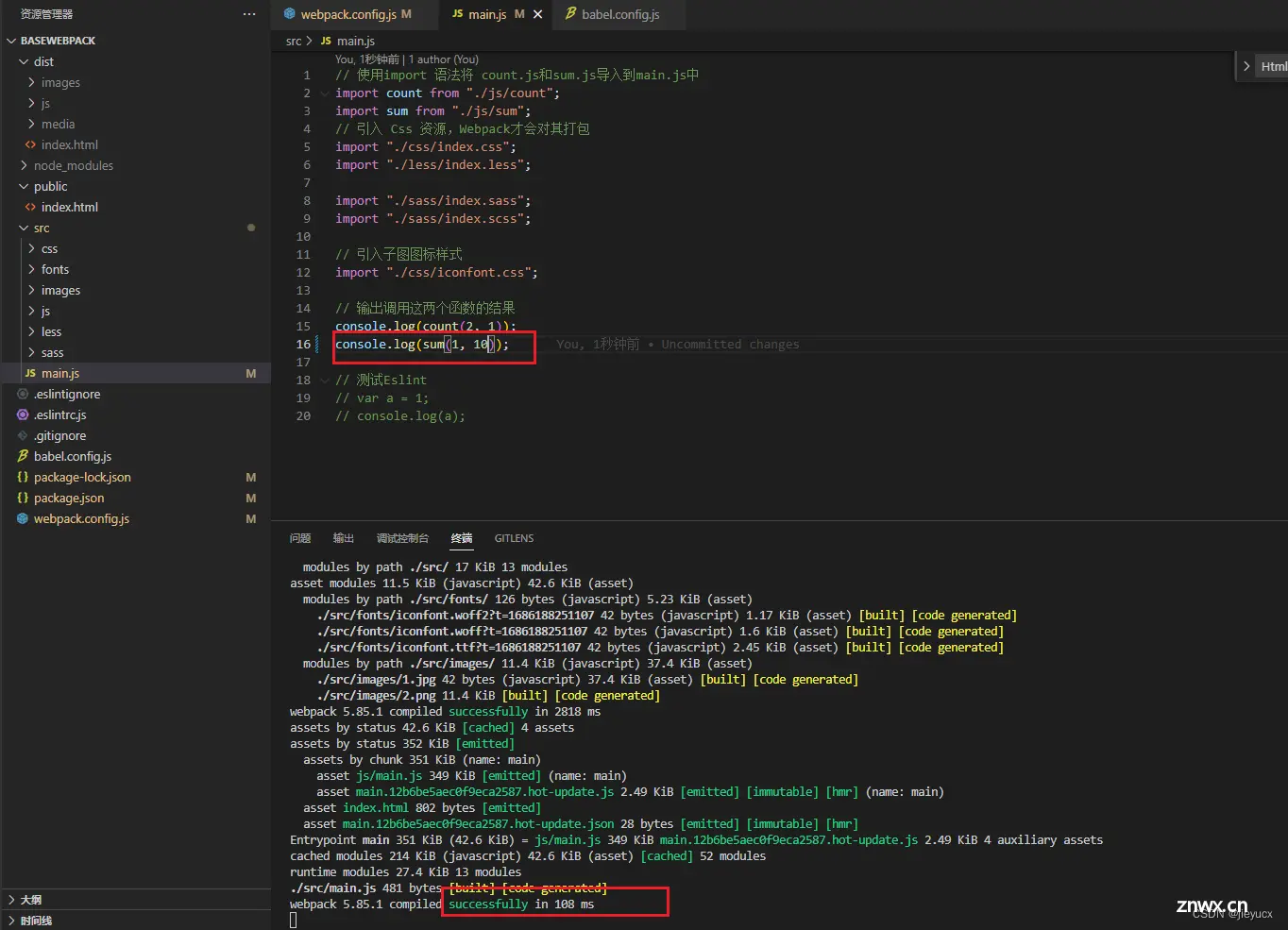The height and width of the screenshot is (930, 1288).
Task: Open the 输出 (Output) panel tab
Action: coord(344,538)
